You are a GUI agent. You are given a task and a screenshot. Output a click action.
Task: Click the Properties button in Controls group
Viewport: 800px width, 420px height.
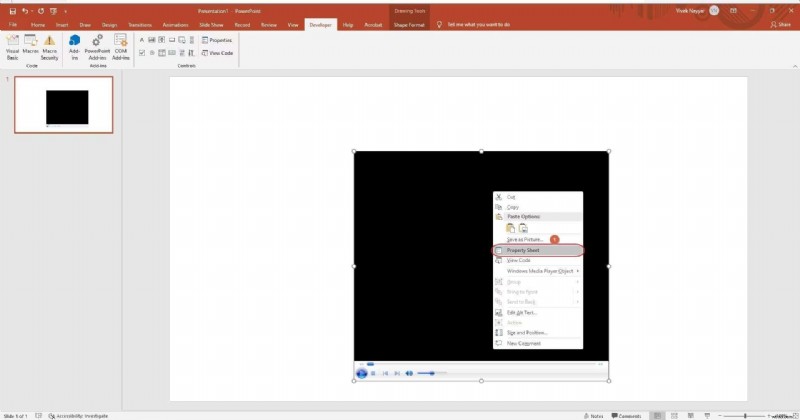click(x=217, y=40)
